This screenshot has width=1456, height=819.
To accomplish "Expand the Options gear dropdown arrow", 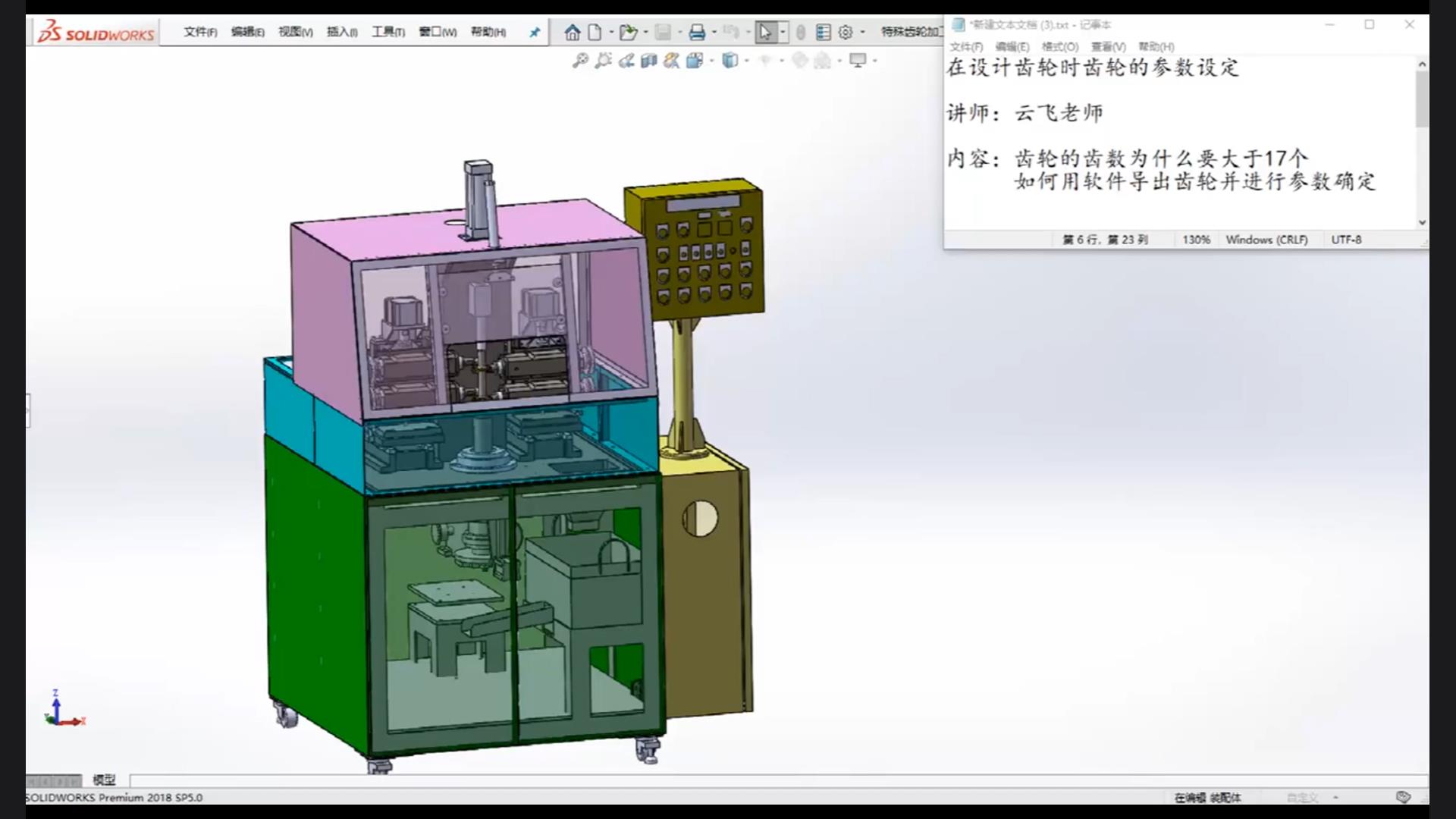I will pos(862,32).
